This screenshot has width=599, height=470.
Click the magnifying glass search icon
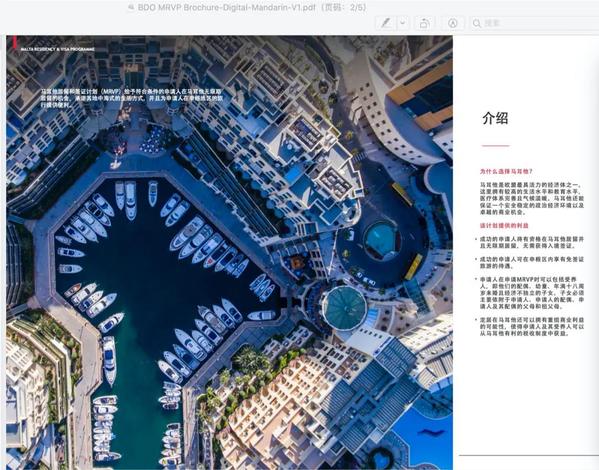pos(477,23)
